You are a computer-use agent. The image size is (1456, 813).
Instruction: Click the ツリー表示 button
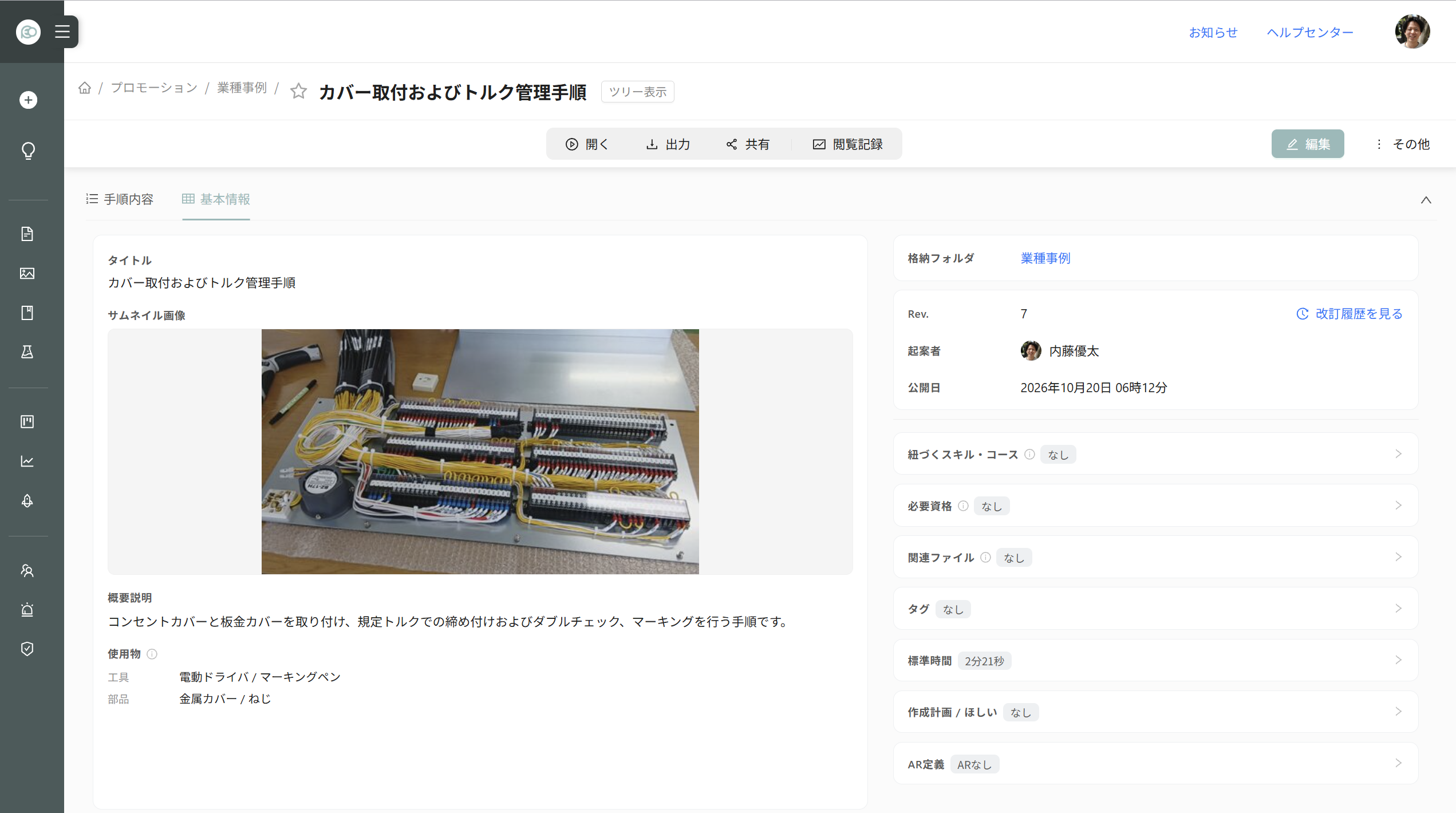[x=637, y=92]
